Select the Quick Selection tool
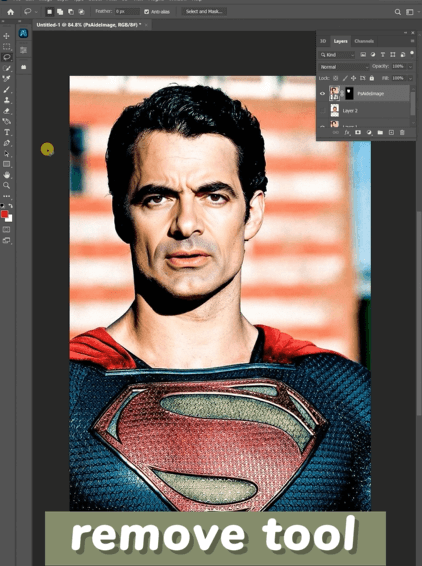Image resolution: width=422 pixels, height=566 pixels. [6, 68]
